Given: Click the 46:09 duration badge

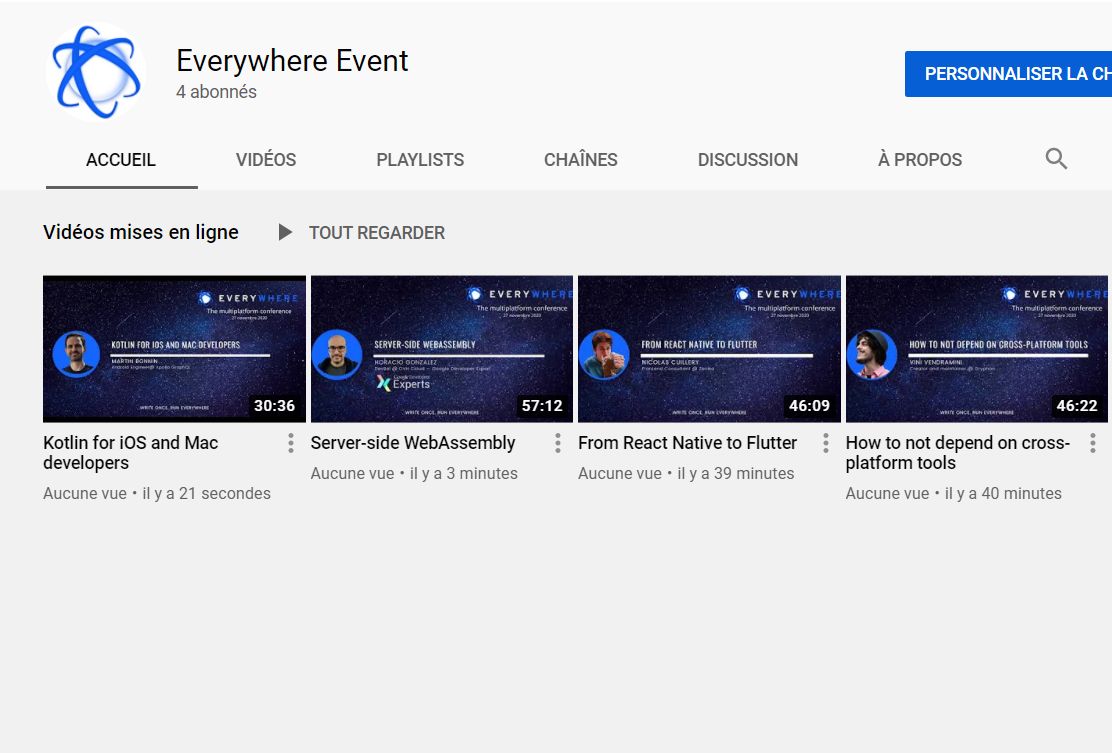Looking at the screenshot, I should point(809,406).
